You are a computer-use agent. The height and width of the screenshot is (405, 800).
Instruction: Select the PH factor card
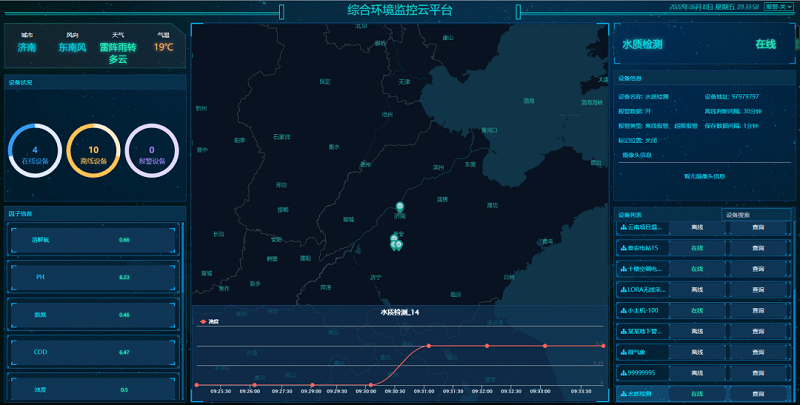[95, 277]
